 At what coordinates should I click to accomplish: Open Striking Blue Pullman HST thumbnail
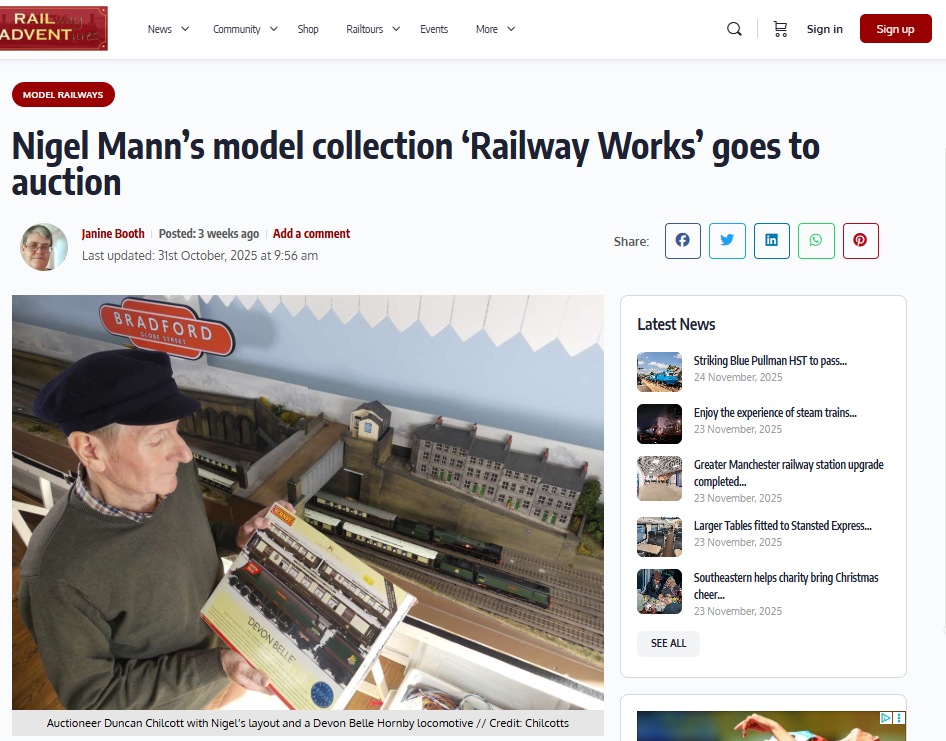[x=659, y=372]
